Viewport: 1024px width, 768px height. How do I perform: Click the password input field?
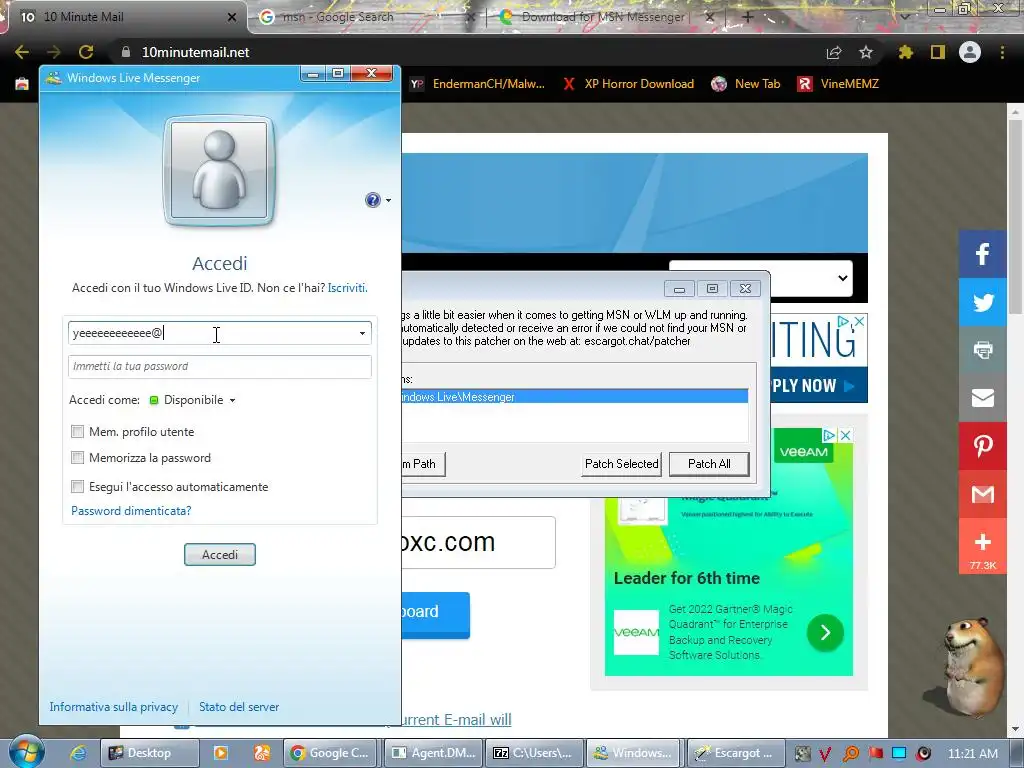coord(219,366)
